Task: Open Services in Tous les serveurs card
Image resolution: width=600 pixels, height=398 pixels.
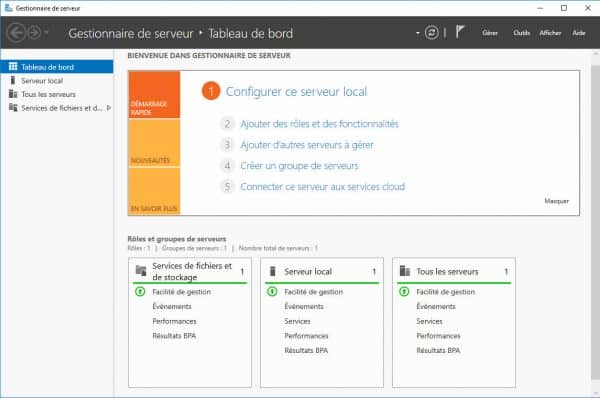Action: (429, 321)
